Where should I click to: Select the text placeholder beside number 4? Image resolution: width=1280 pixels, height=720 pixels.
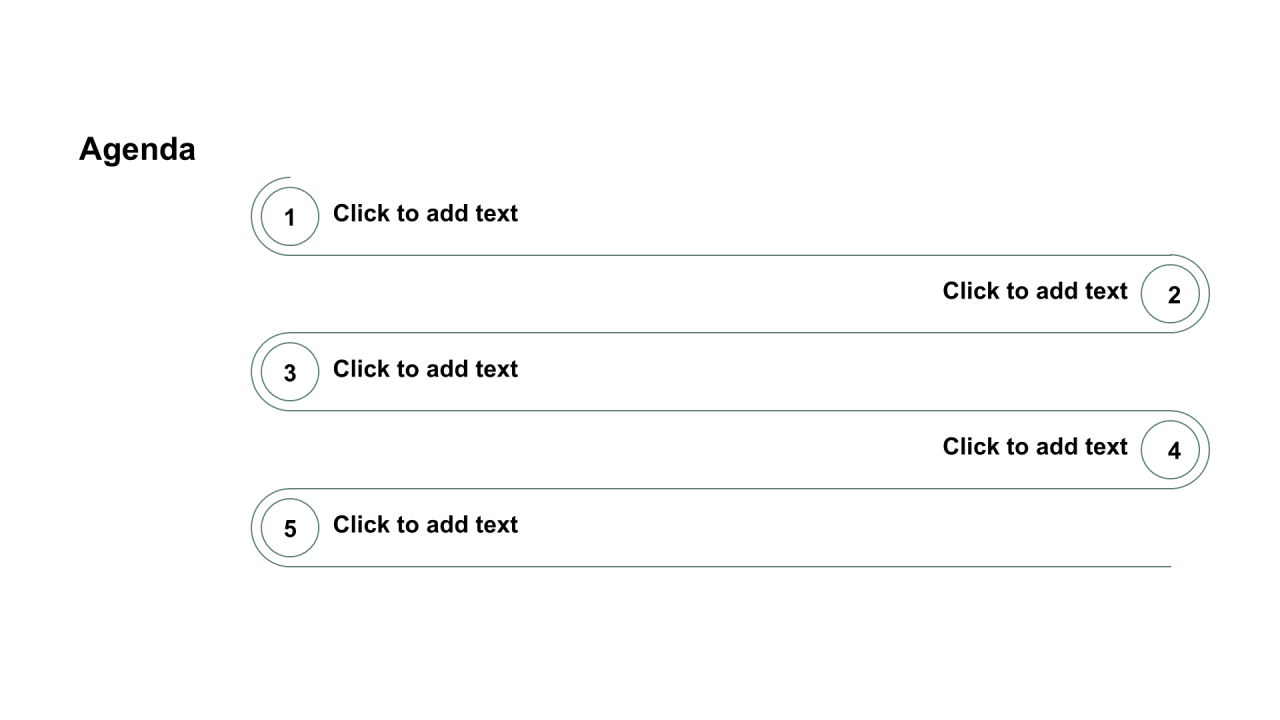click(x=1035, y=447)
